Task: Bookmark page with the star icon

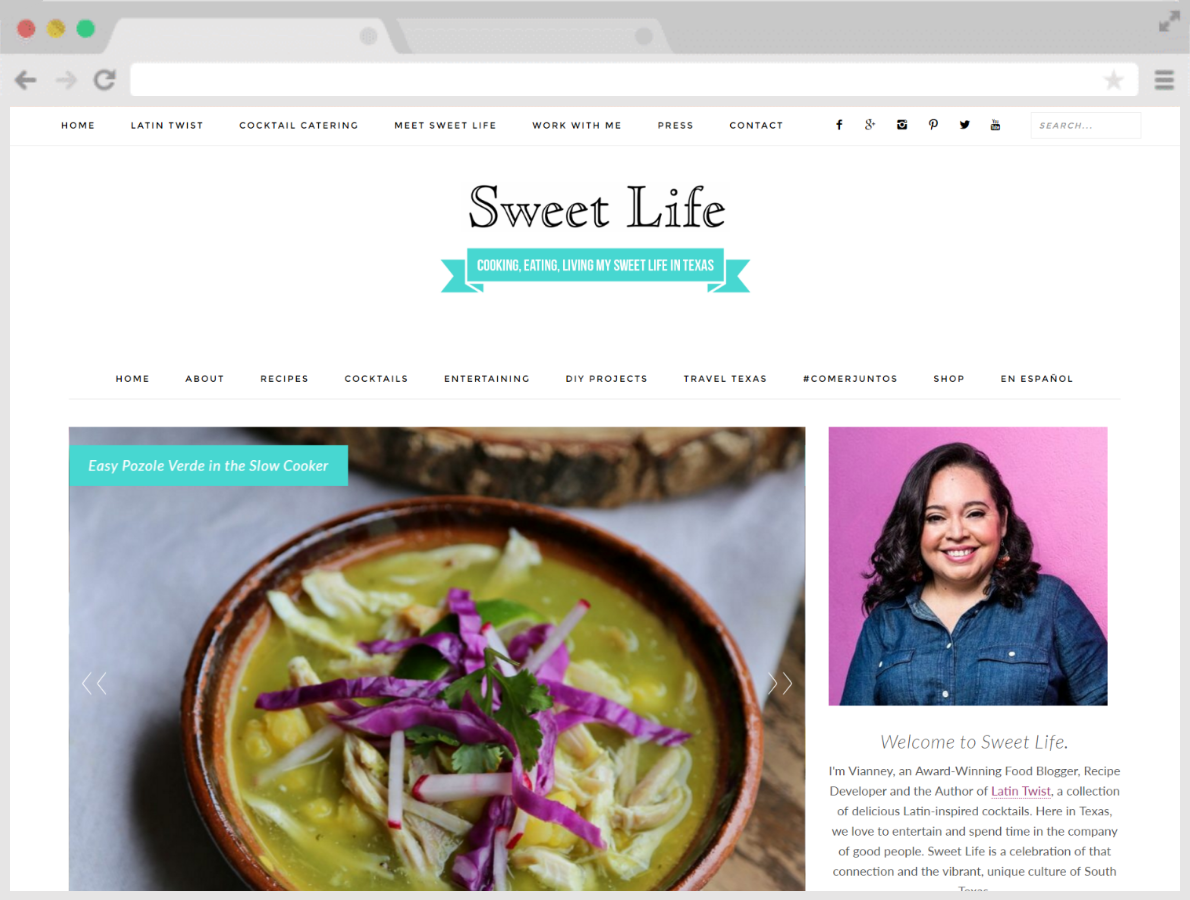Action: coord(1113,80)
